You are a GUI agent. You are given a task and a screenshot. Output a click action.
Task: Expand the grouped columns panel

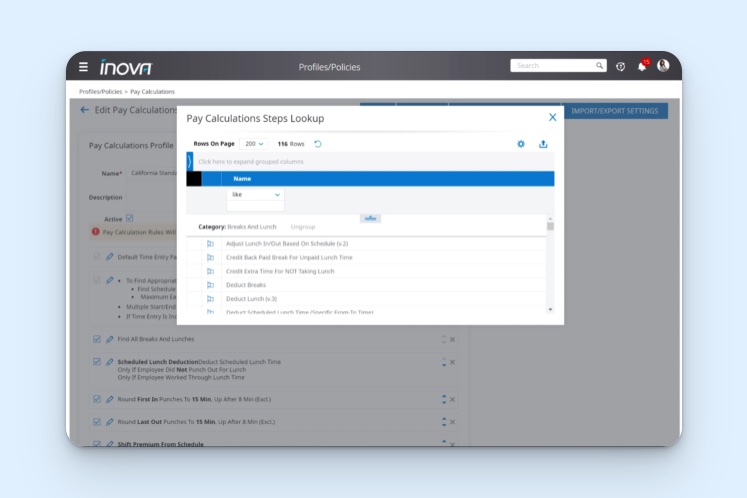point(190,162)
